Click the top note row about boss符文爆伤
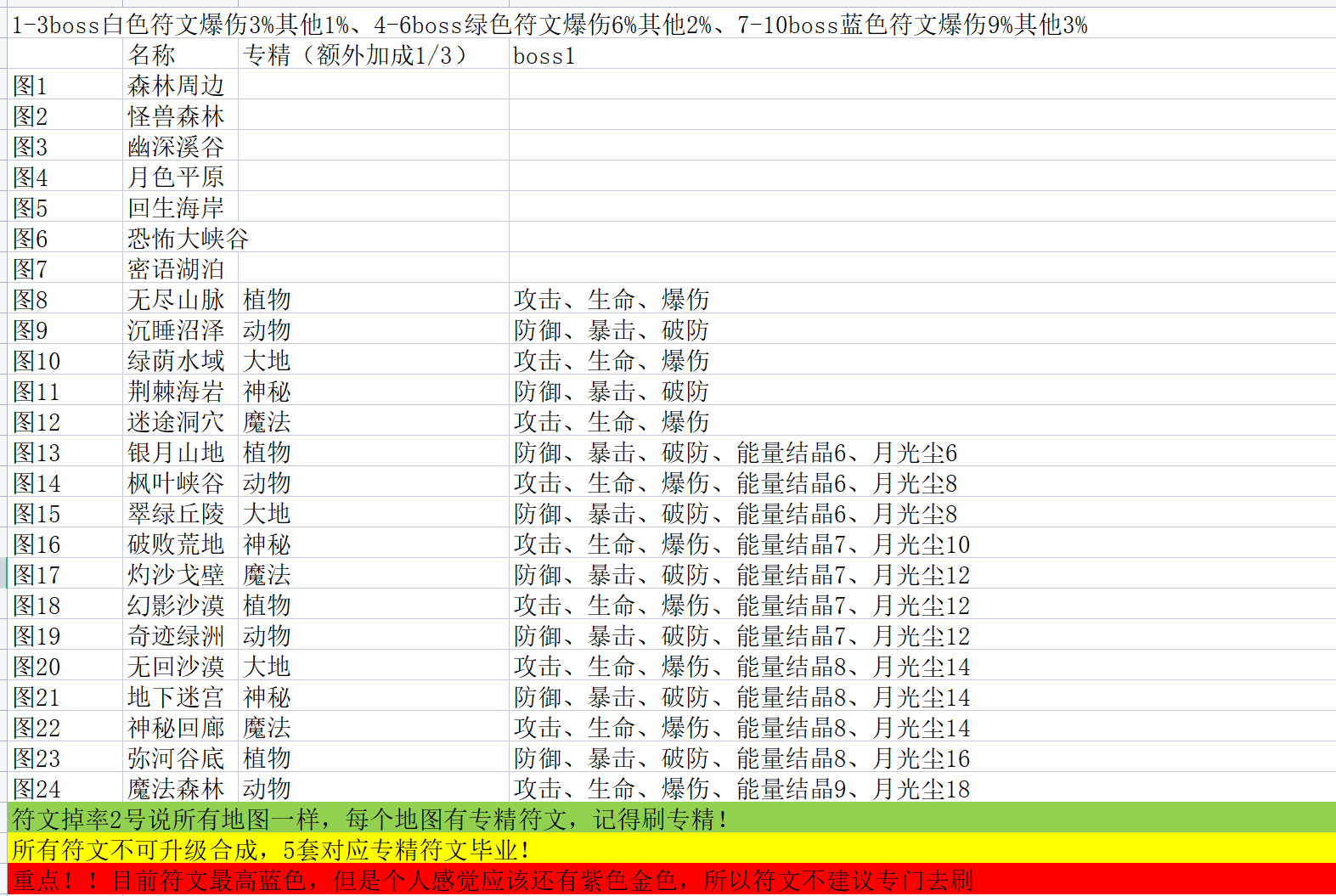Viewport: 1336px width, 896px height. pos(672,23)
